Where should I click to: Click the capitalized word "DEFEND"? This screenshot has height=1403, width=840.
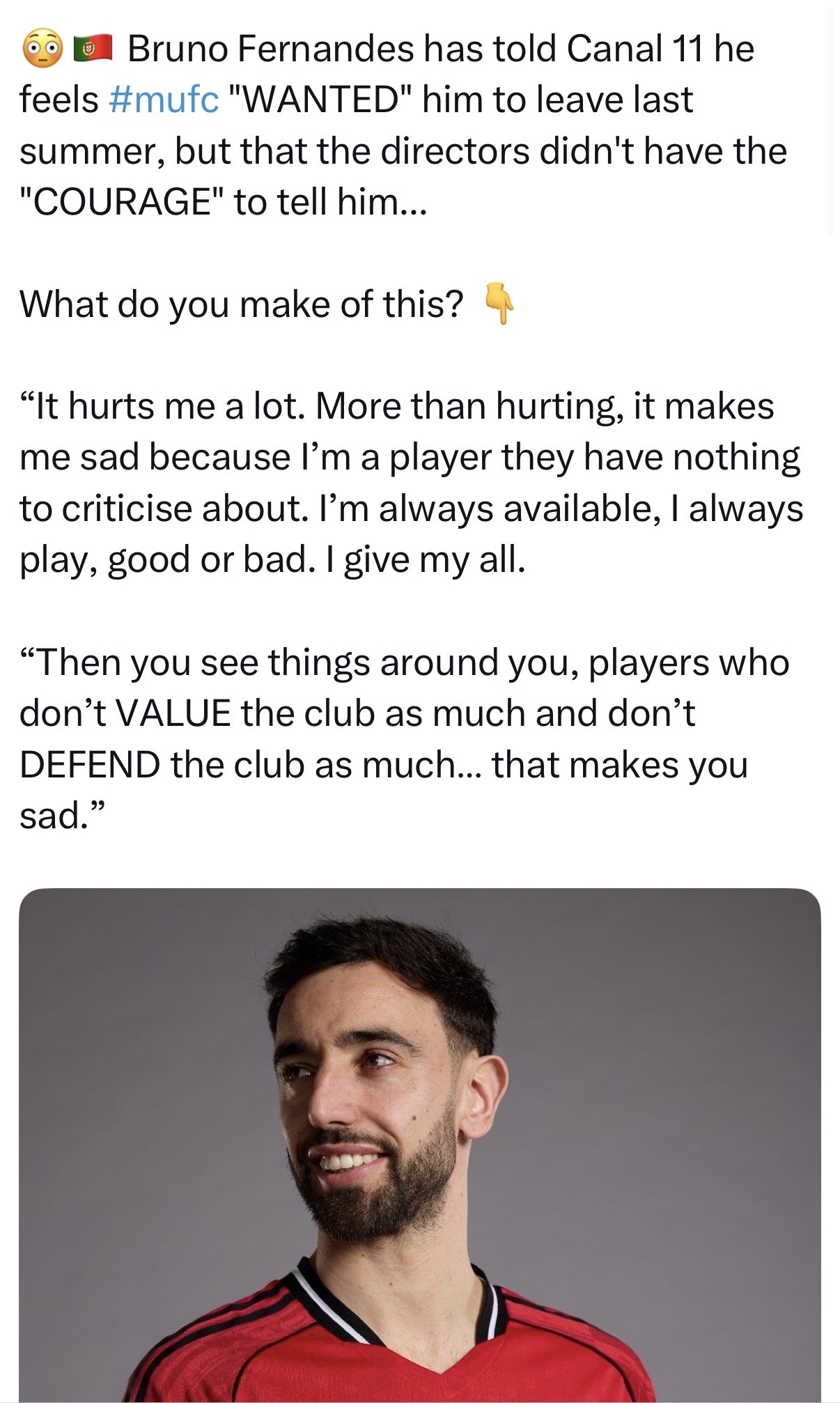pyautogui.click(x=90, y=765)
